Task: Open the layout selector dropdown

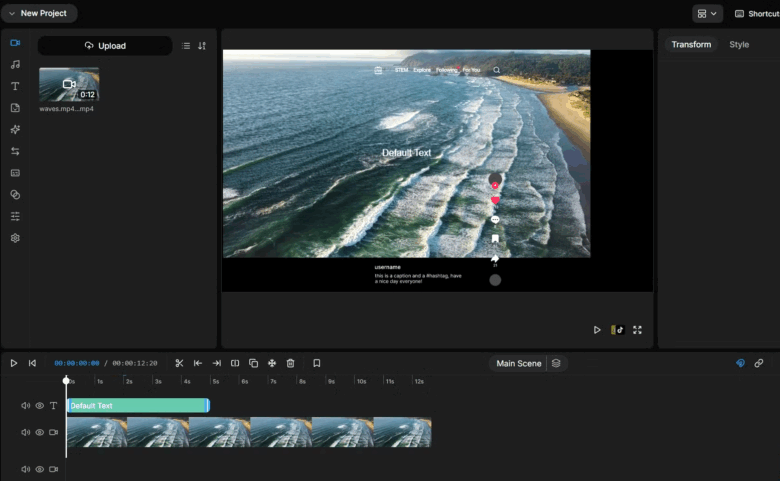Action: 707,14
